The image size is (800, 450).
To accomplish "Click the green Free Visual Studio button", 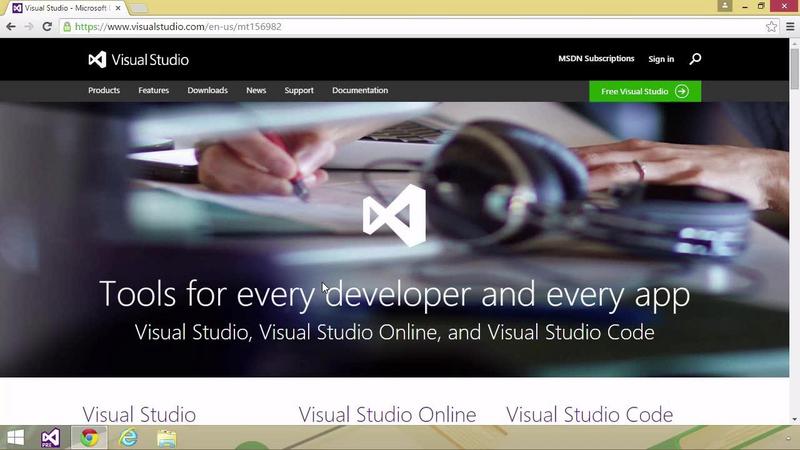I will [x=645, y=91].
